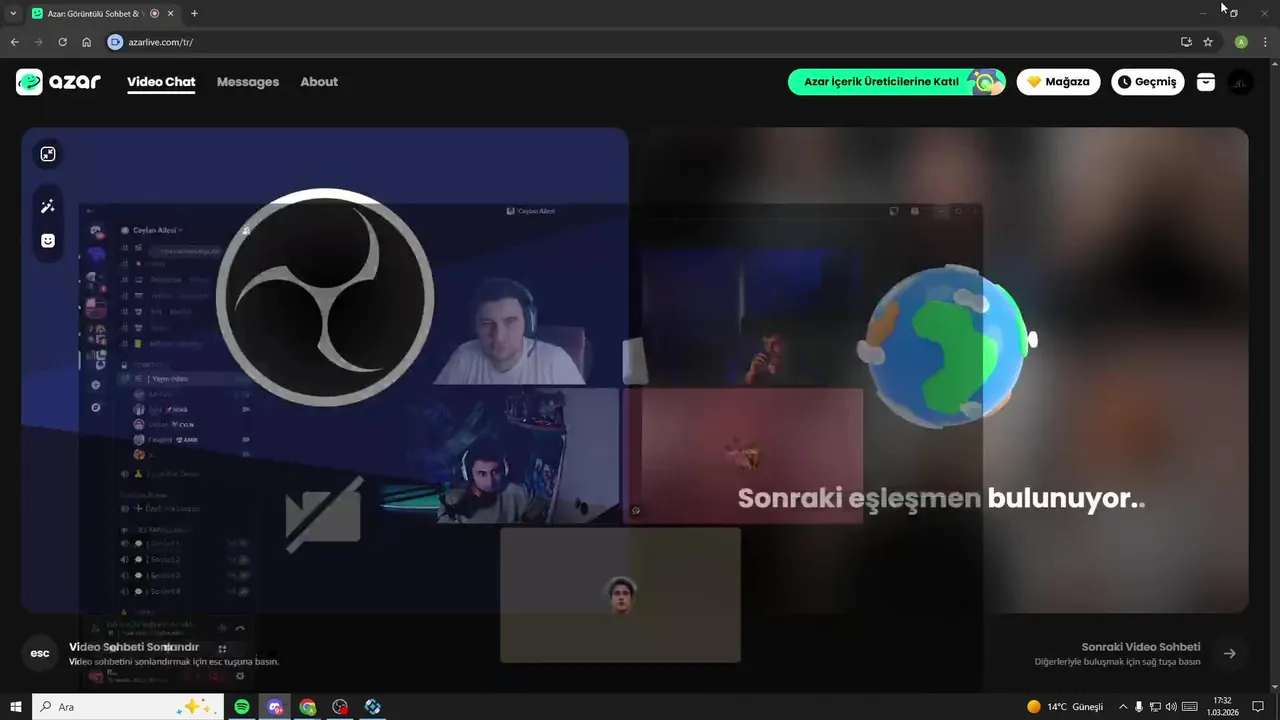Image resolution: width=1280 pixels, height=720 pixels.
Task: Click the camera site permission icon in address bar
Action: coord(115,42)
